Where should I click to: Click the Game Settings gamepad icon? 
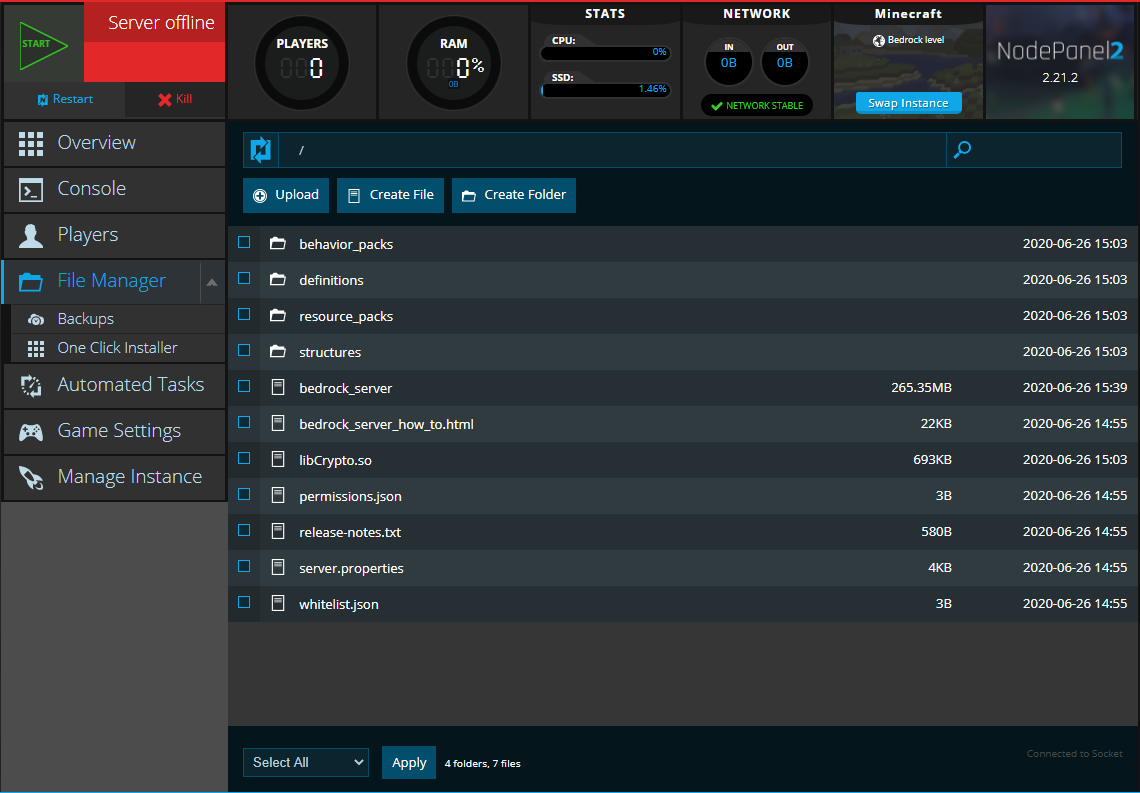(x=31, y=431)
